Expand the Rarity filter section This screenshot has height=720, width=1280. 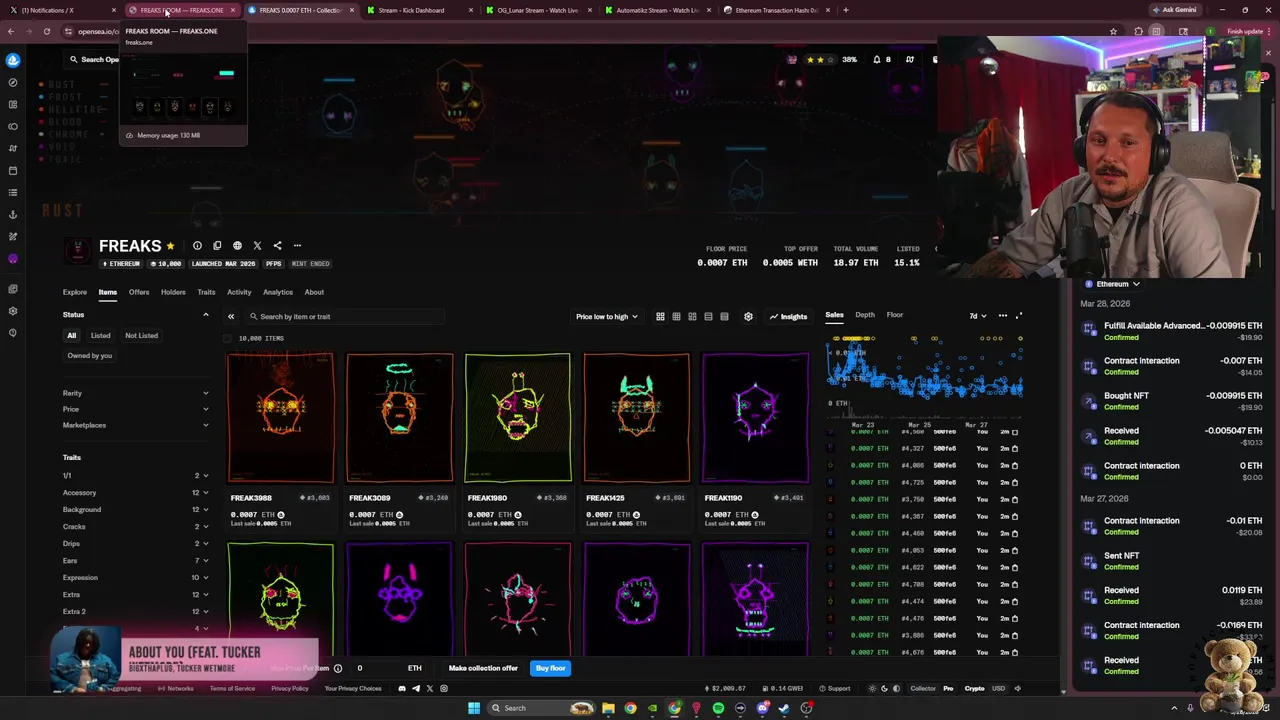[x=136, y=393]
